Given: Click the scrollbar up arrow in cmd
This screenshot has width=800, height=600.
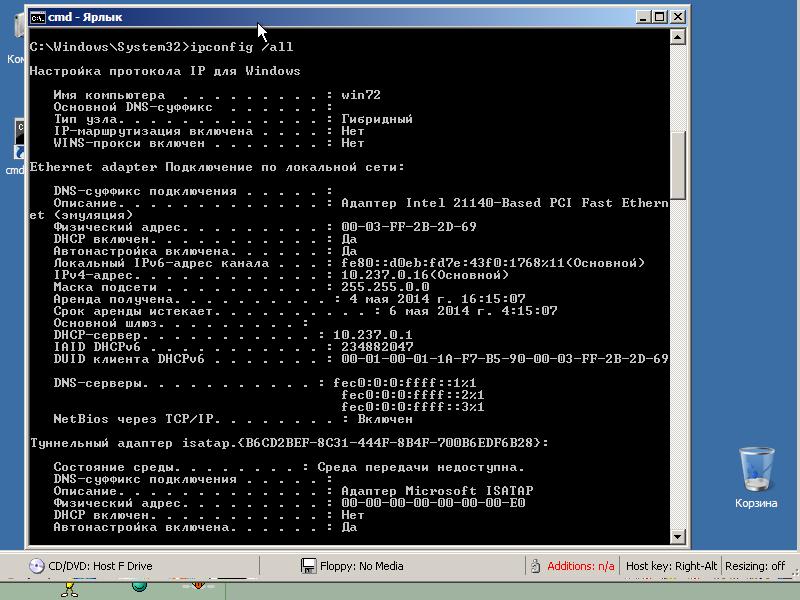Looking at the screenshot, I should point(678,37).
